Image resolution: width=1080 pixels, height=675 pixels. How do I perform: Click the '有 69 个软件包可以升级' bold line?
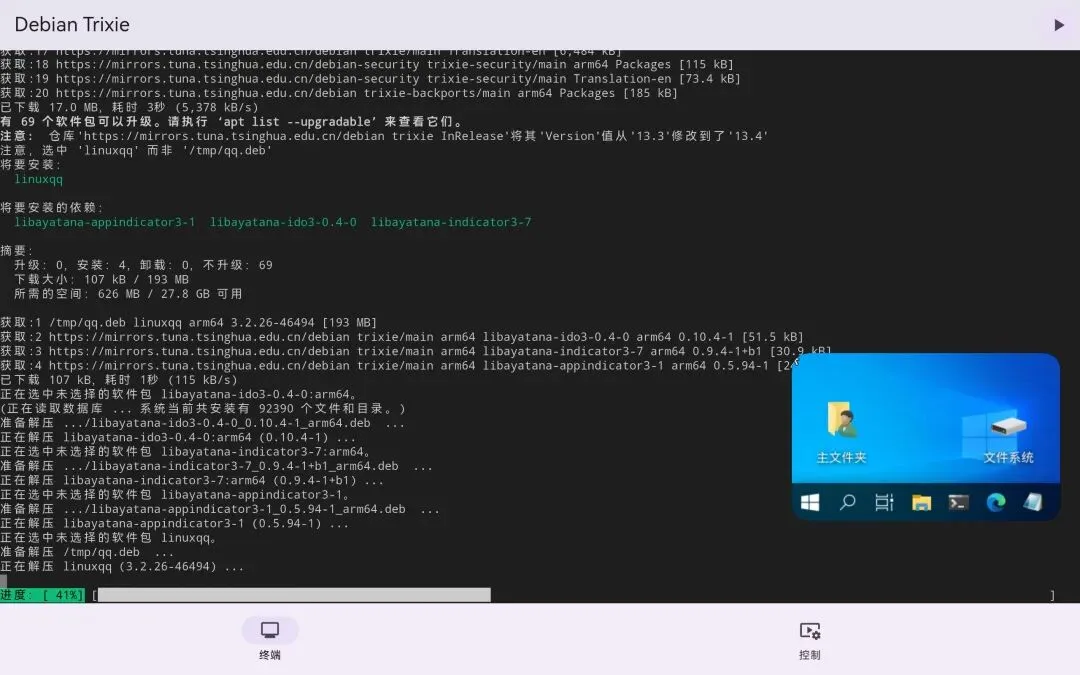tap(231, 122)
